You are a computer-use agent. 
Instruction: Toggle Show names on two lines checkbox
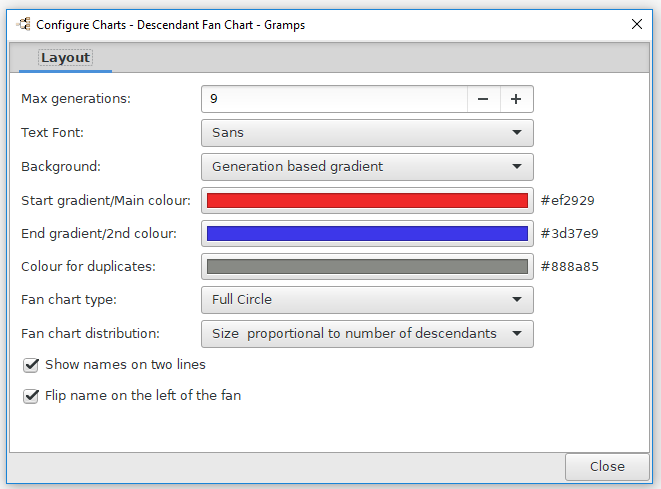coord(31,365)
